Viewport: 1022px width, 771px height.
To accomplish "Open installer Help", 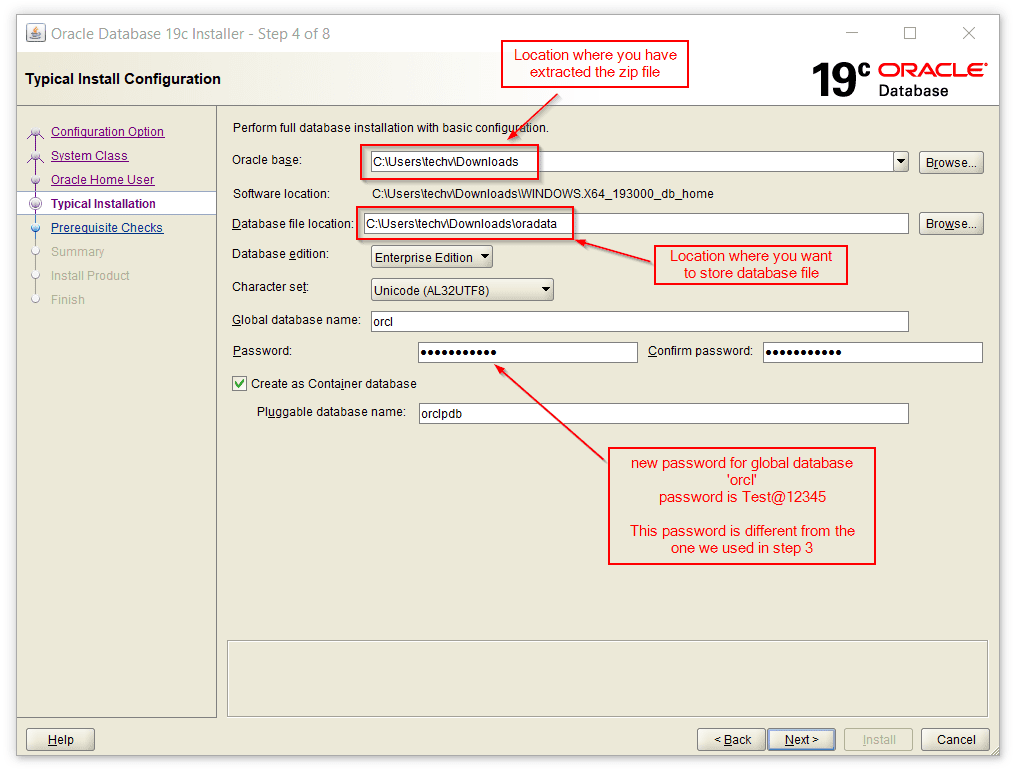I will pyautogui.click(x=60, y=740).
